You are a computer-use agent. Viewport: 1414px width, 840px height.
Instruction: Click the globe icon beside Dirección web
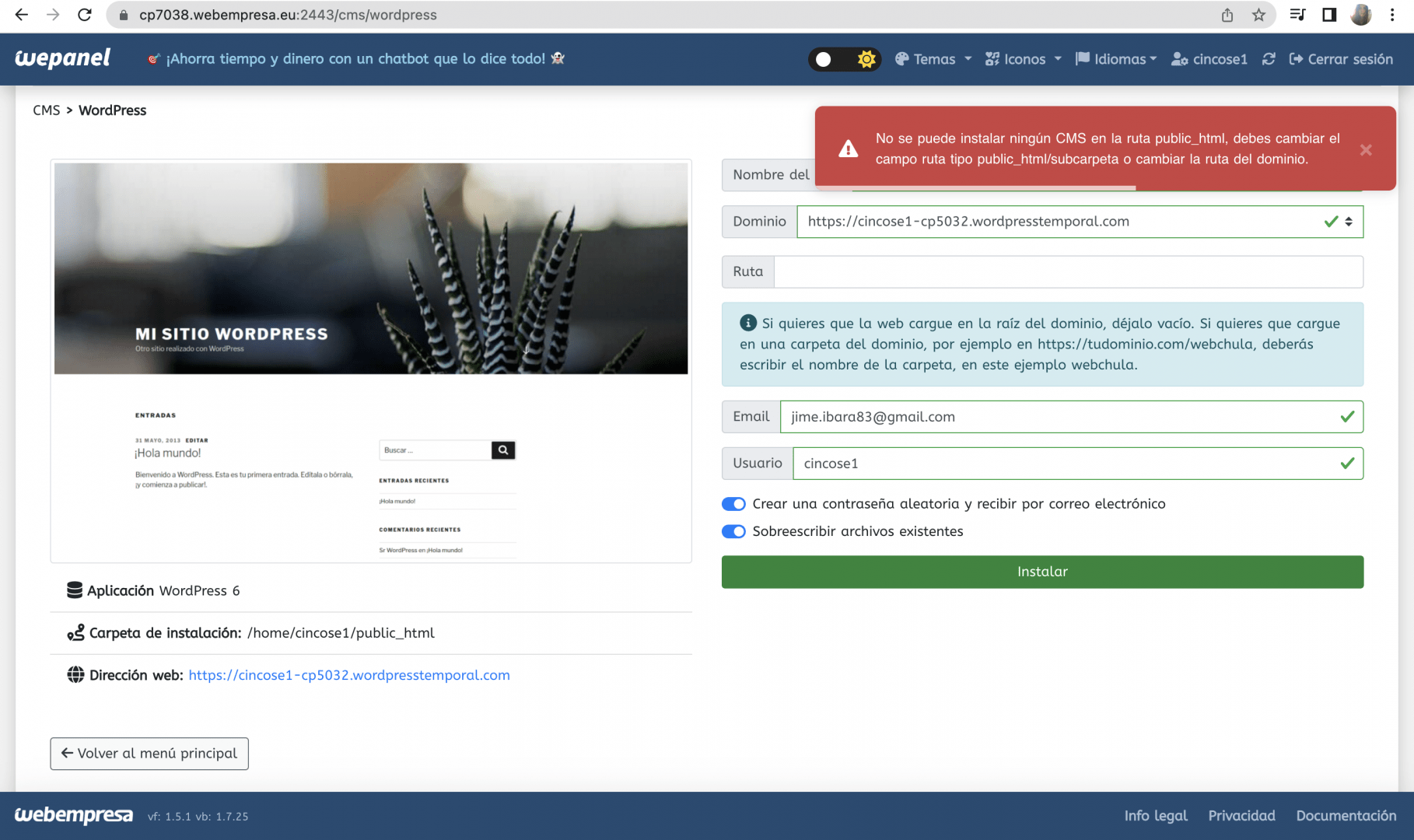tap(75, 675)
